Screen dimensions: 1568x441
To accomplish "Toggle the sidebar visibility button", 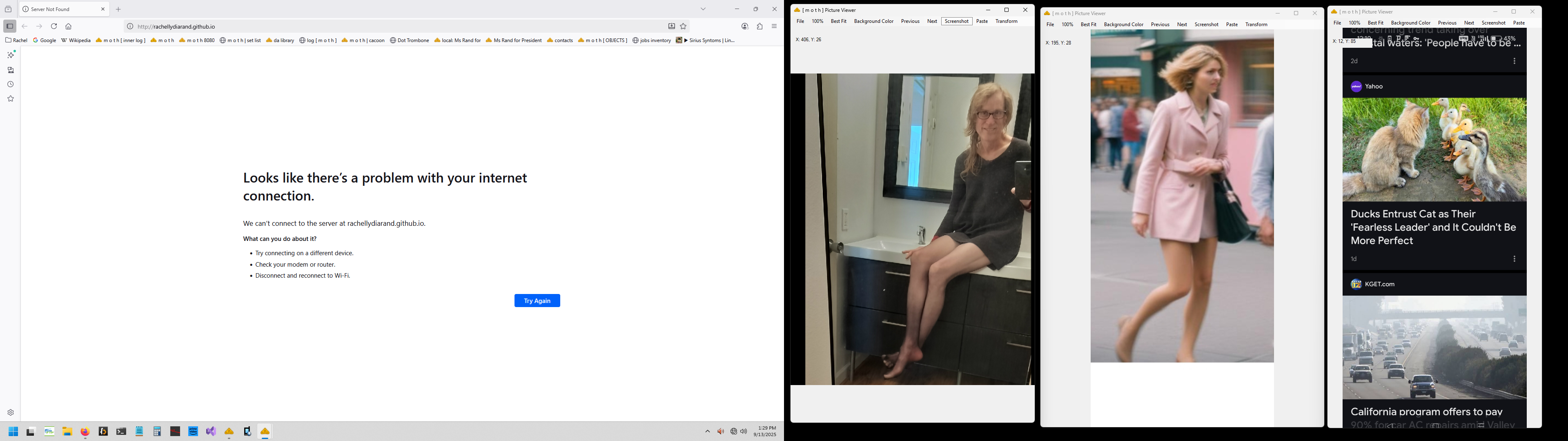I will (10, 26).
